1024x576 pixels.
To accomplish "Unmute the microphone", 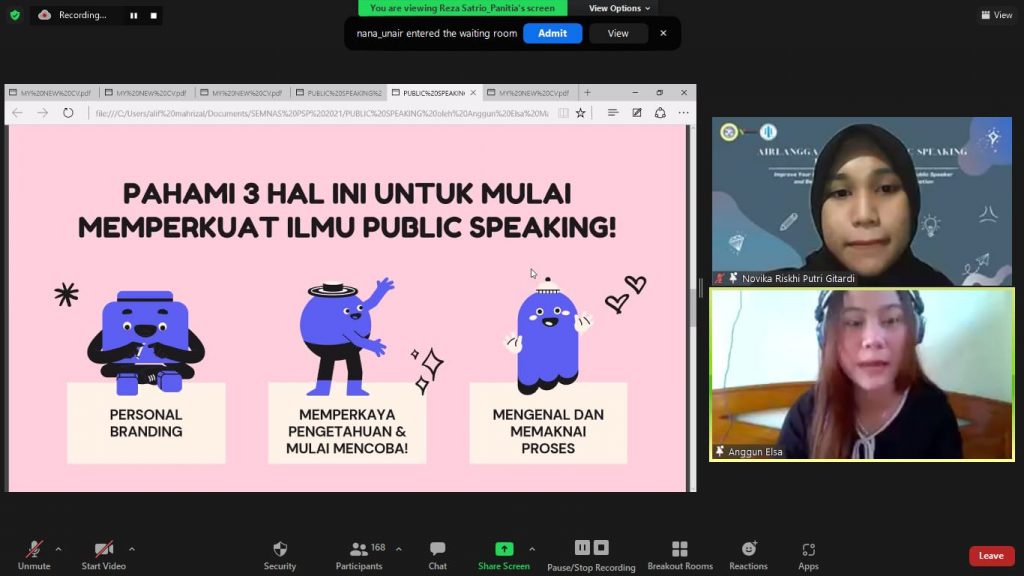I will [x=34, y=556].
